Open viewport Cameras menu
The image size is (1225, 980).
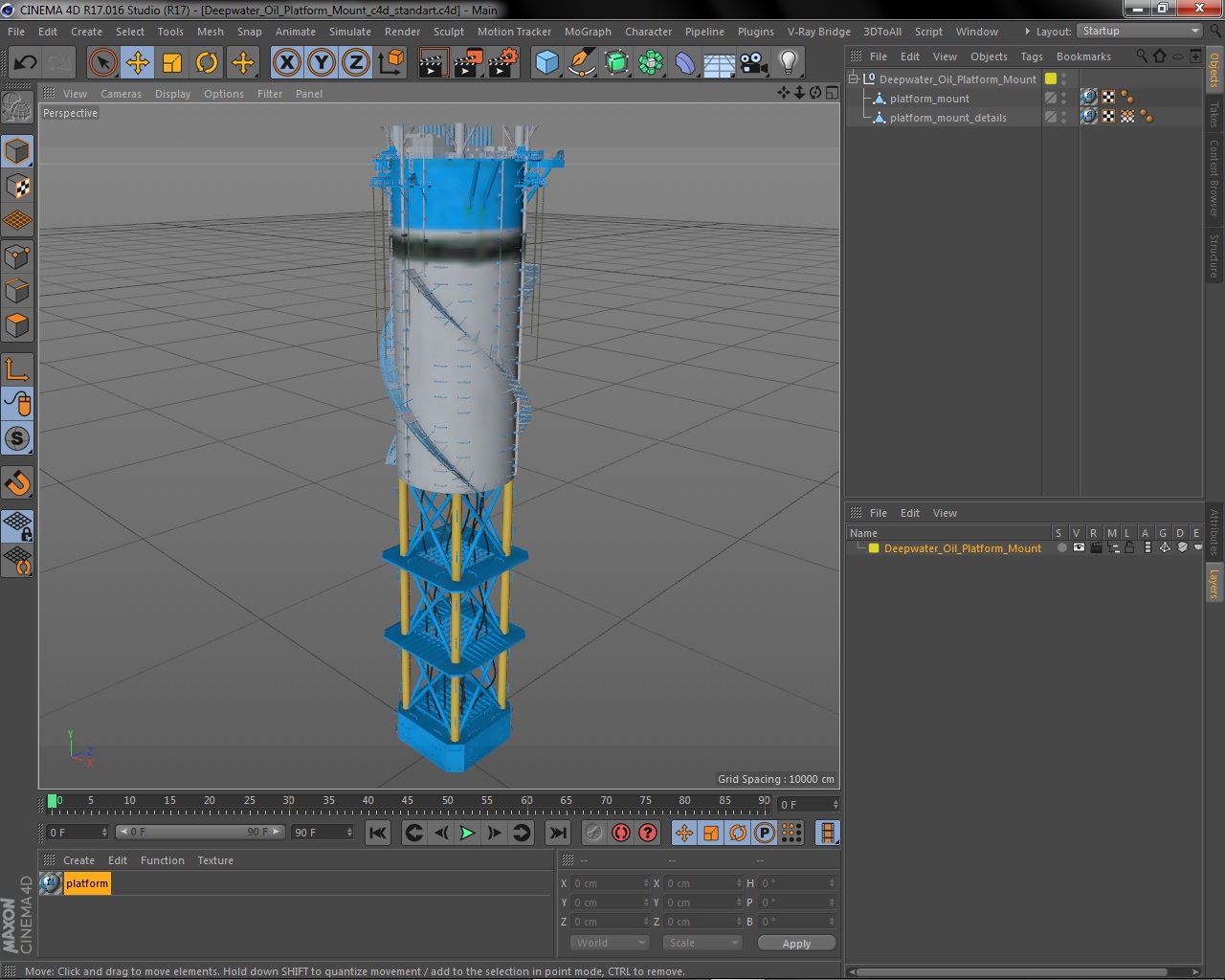pos(121,94)
